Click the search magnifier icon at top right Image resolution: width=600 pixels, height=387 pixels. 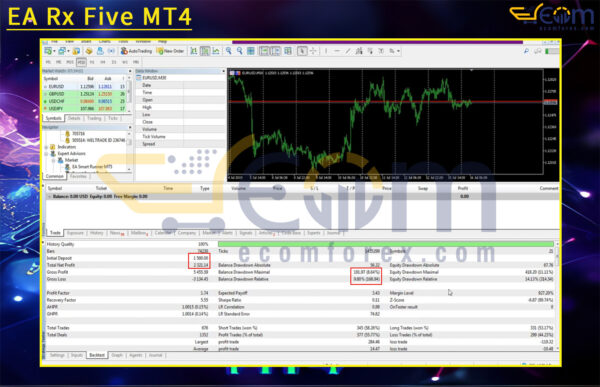click(x=527, y=51)
